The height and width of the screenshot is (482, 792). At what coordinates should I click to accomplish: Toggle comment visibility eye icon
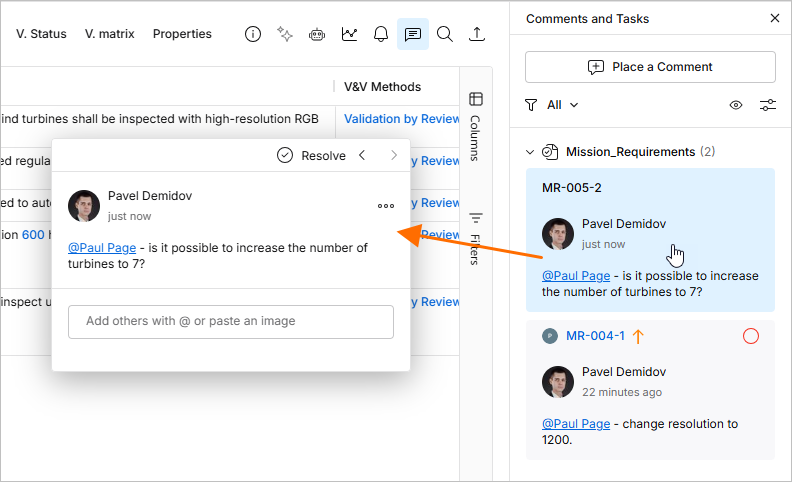click(x=736, y=105)
